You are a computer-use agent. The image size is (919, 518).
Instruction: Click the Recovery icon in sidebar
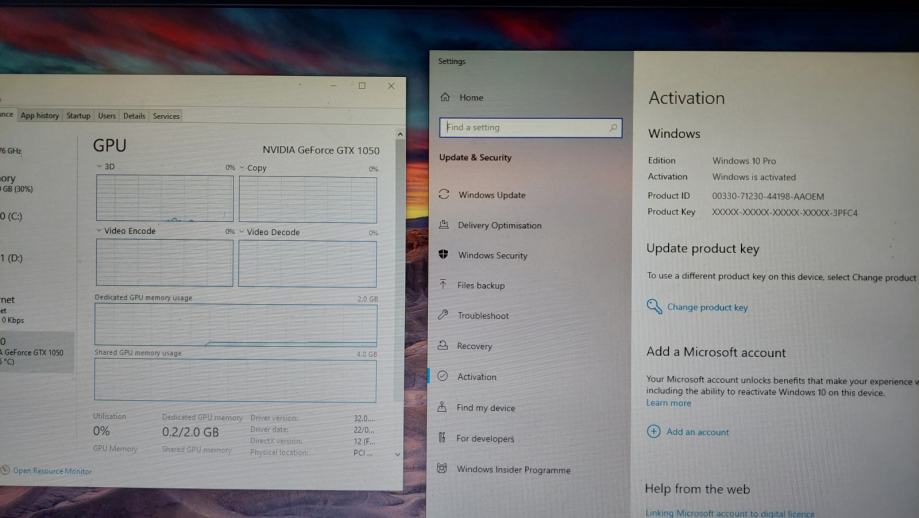[443, 345]
